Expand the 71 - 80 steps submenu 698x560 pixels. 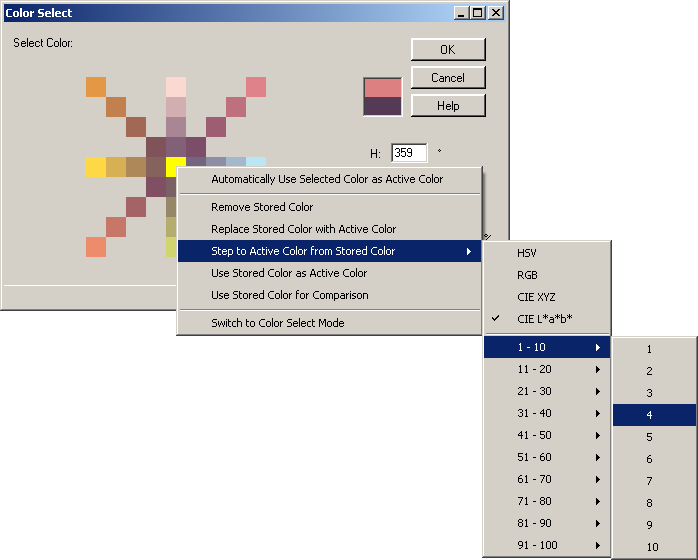(x=547, y=501)
